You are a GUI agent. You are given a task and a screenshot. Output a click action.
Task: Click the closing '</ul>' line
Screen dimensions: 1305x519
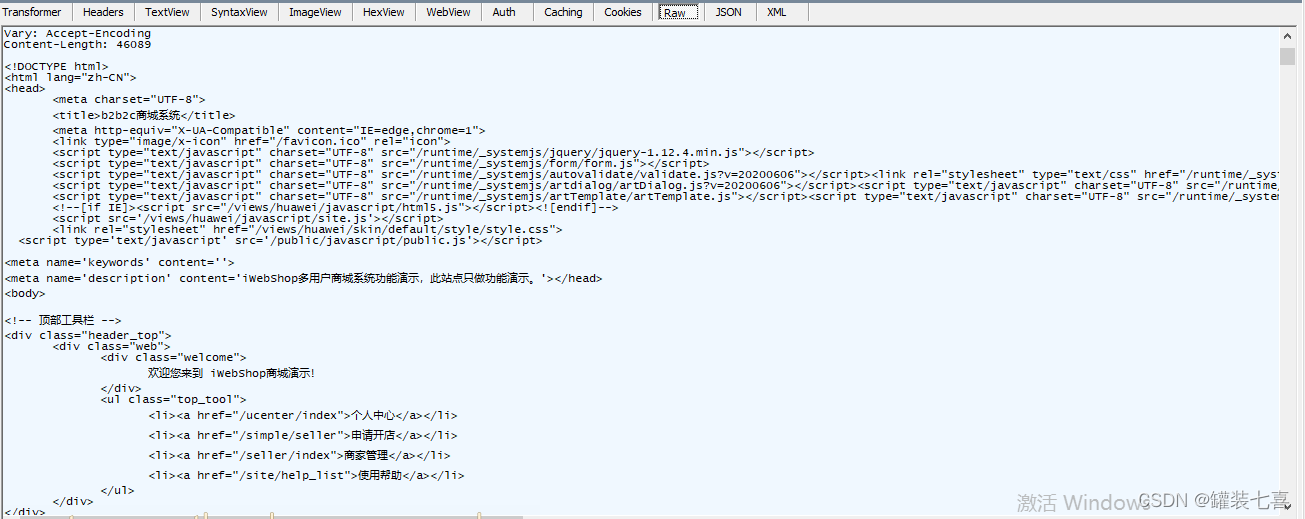(x=117, y=491)
